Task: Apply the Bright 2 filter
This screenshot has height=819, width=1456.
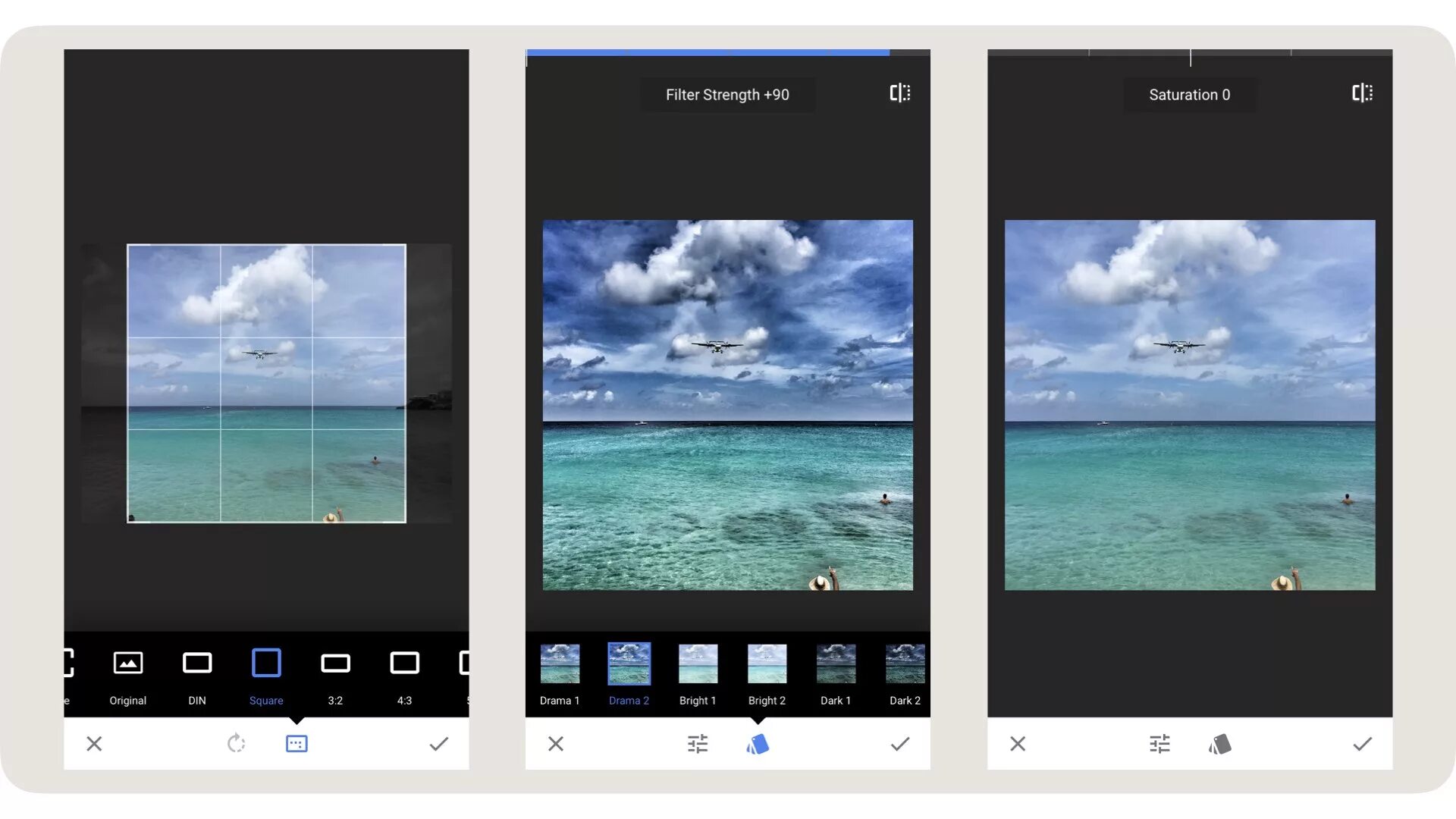Action: coord(767,664)
